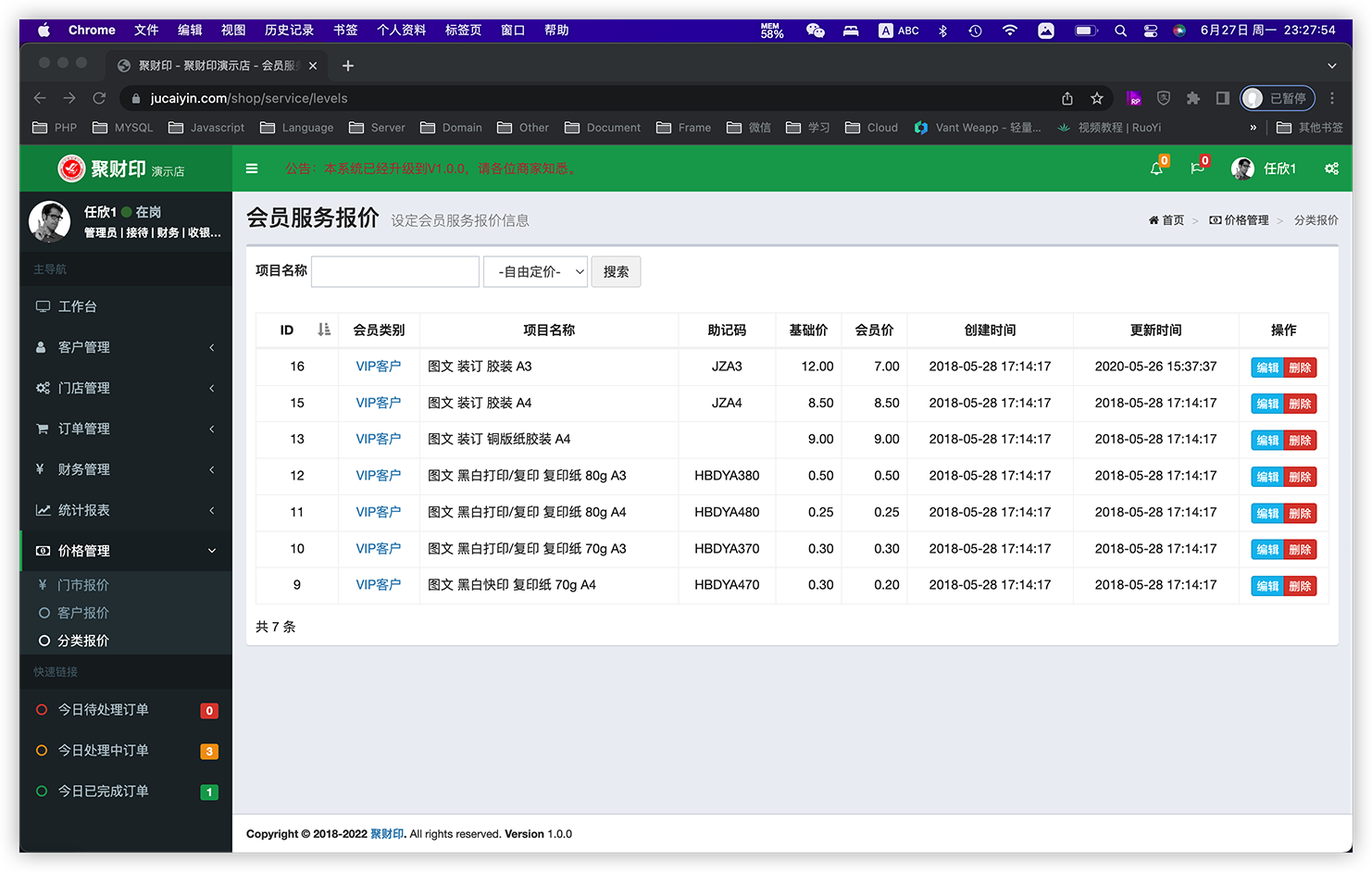
Task: Go back with the browser back arrow
Action: (x=40, y=98)
